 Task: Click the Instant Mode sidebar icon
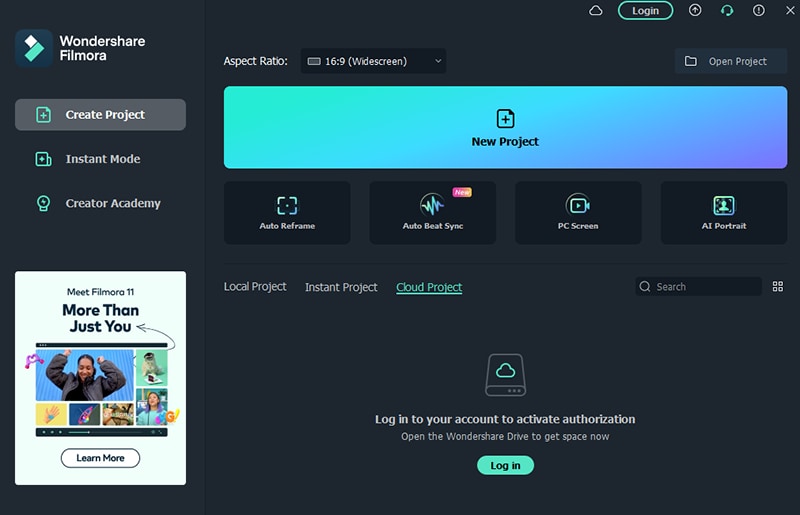(x=43, y=159)
